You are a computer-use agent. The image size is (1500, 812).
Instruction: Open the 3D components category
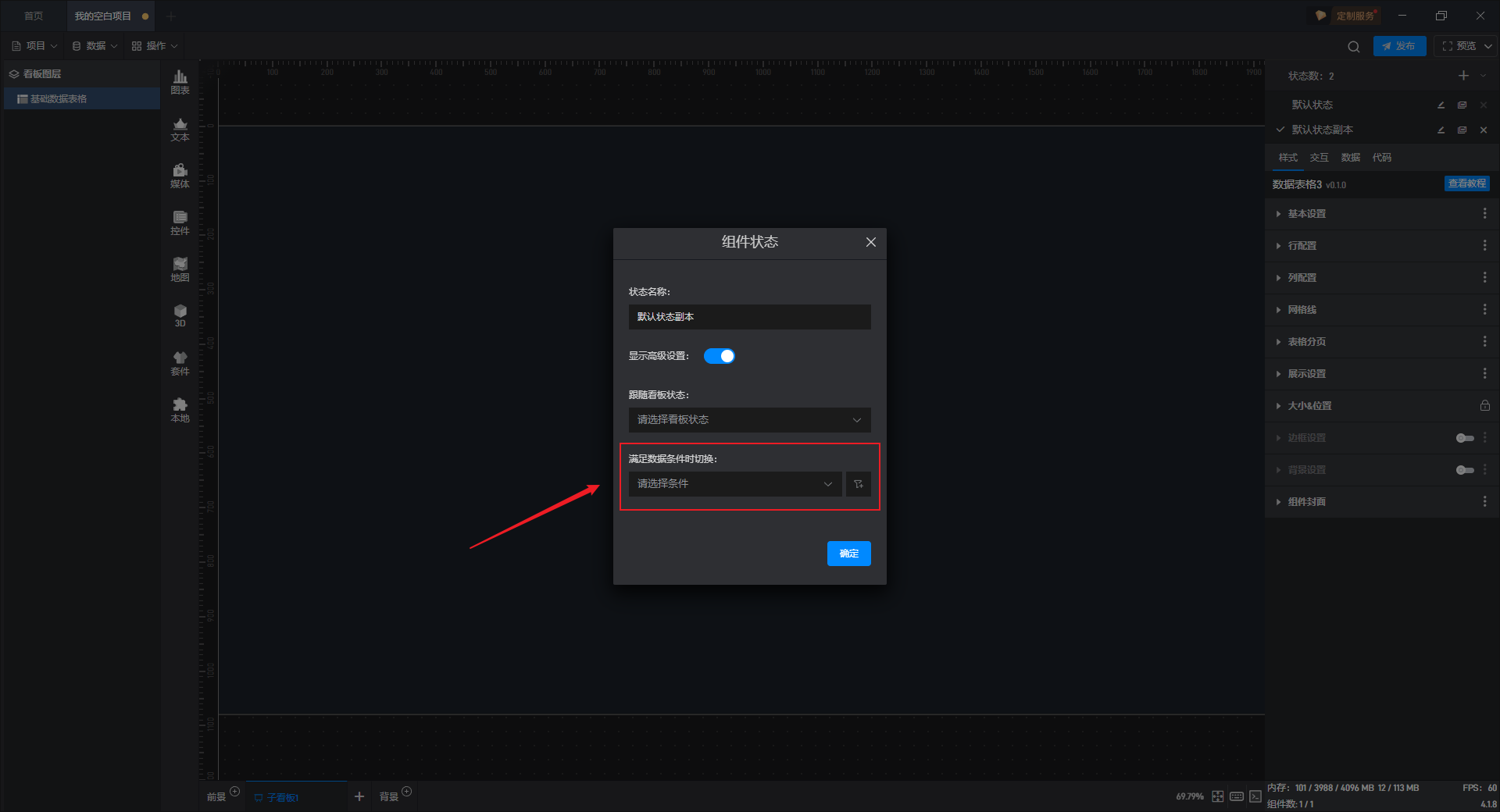coord(180,316)
